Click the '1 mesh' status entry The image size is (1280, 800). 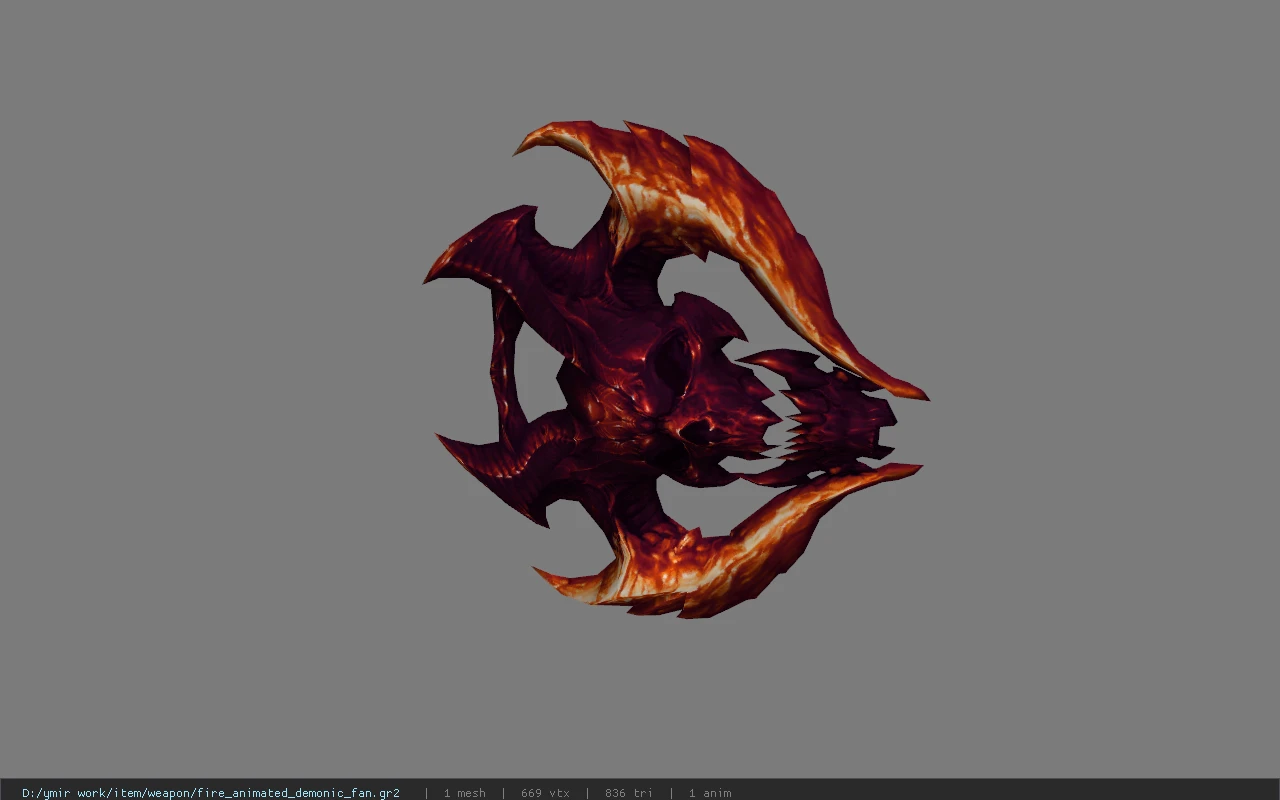coord(465,793)
